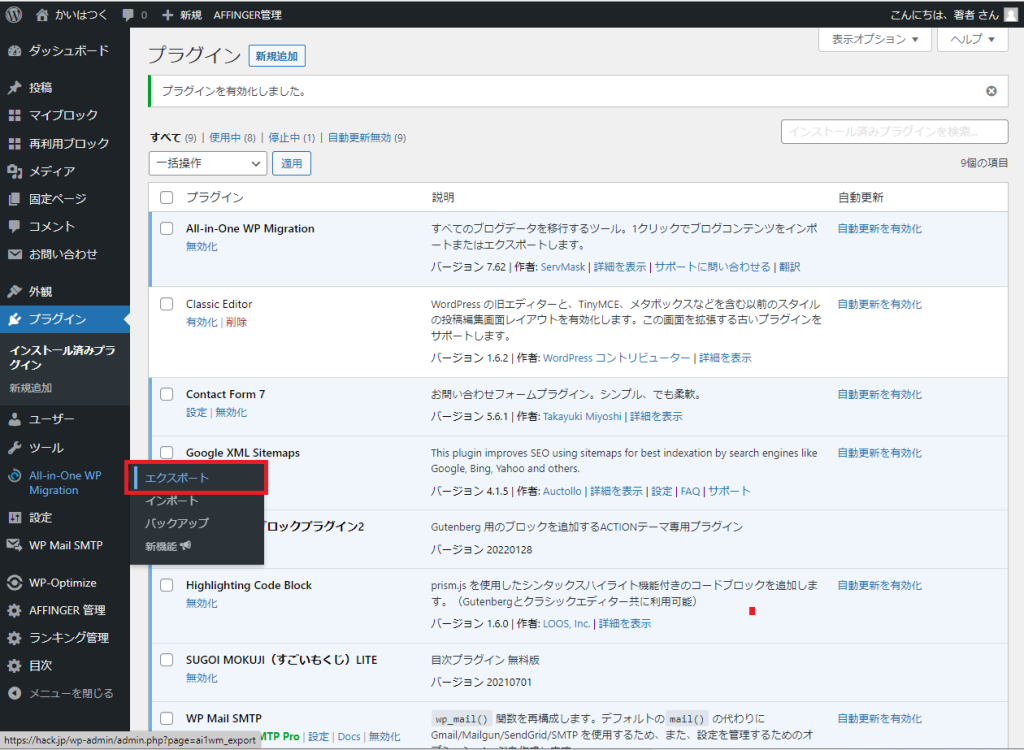Open 目次 gear icon in sidebar
Image resolution: width=1024 pixels, height=750 pixels.
(x=14, y=666)
